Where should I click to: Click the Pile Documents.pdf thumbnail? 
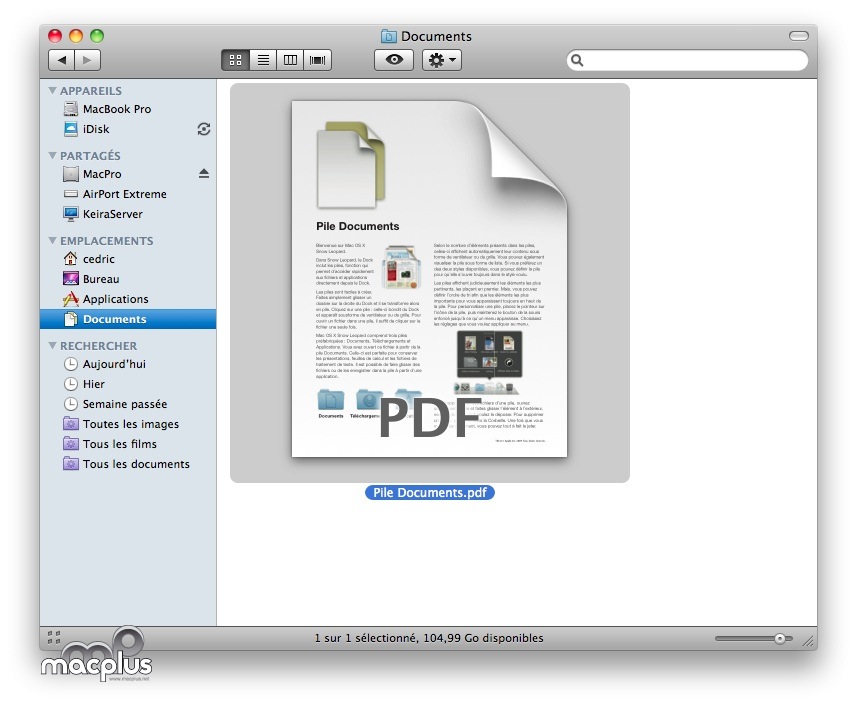tap(429, 282)
